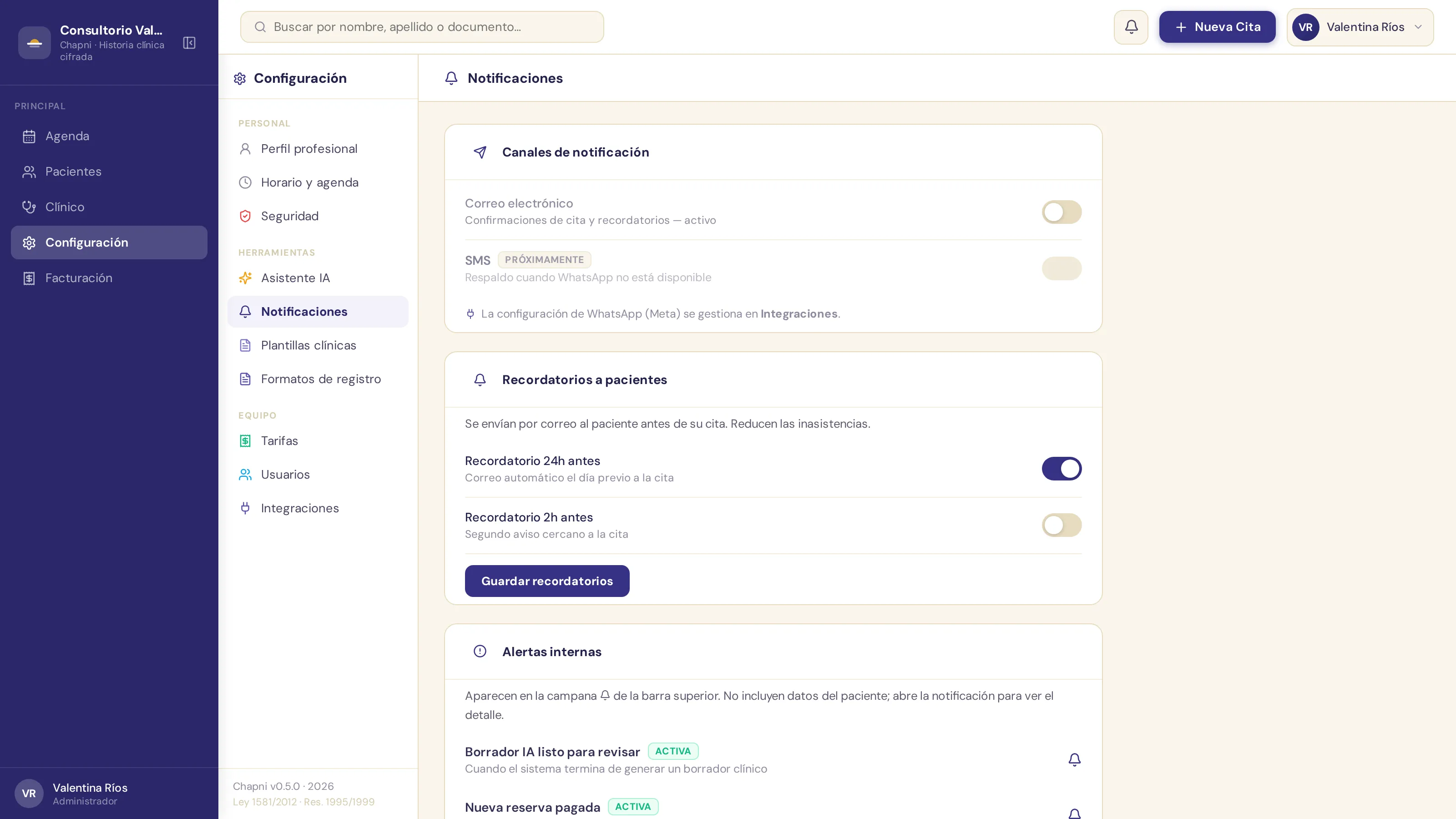Image resolution: width=1456 pixels, height=819 pixels.
Task: Toggle the SMS channel switch
Action: 1062,268
